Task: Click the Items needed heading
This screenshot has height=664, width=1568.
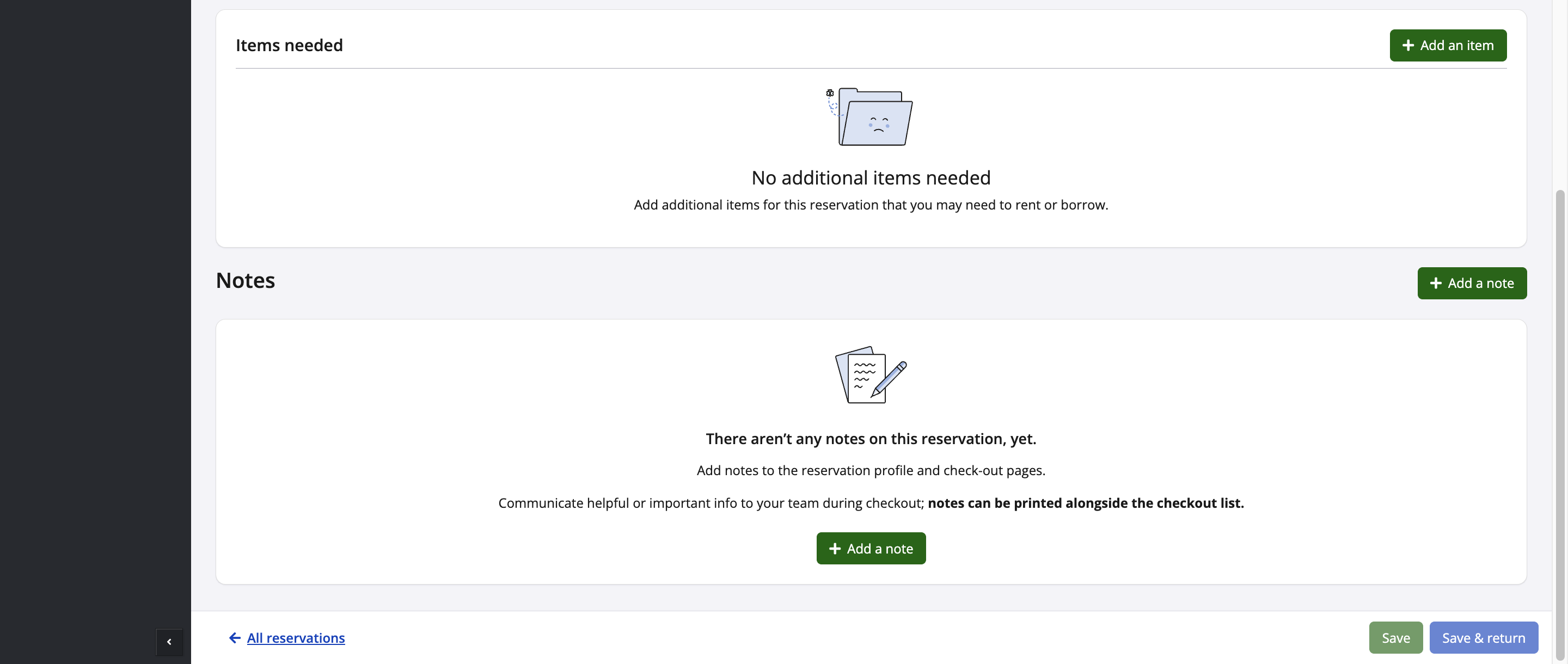Action: coord(289,46)
